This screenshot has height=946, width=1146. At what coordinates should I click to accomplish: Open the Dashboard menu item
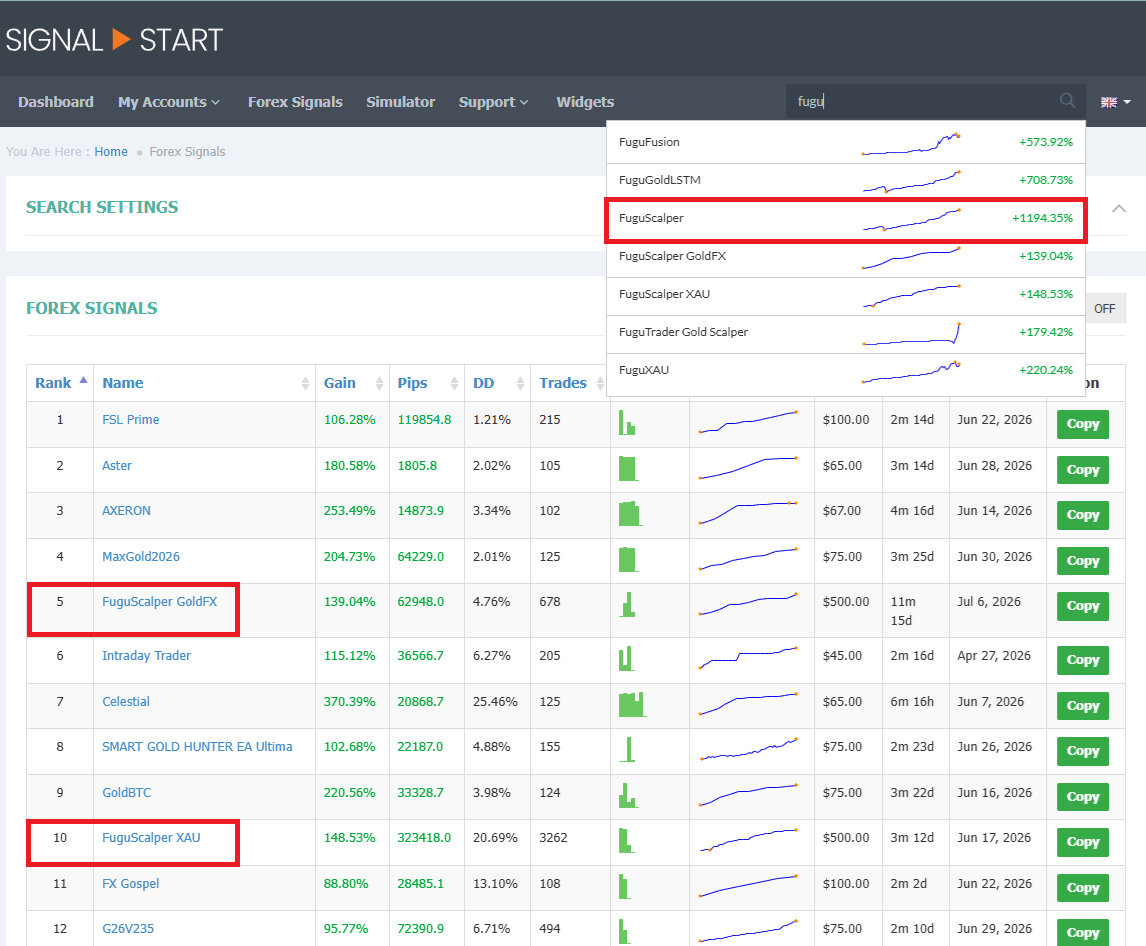[x=56, y=102]
